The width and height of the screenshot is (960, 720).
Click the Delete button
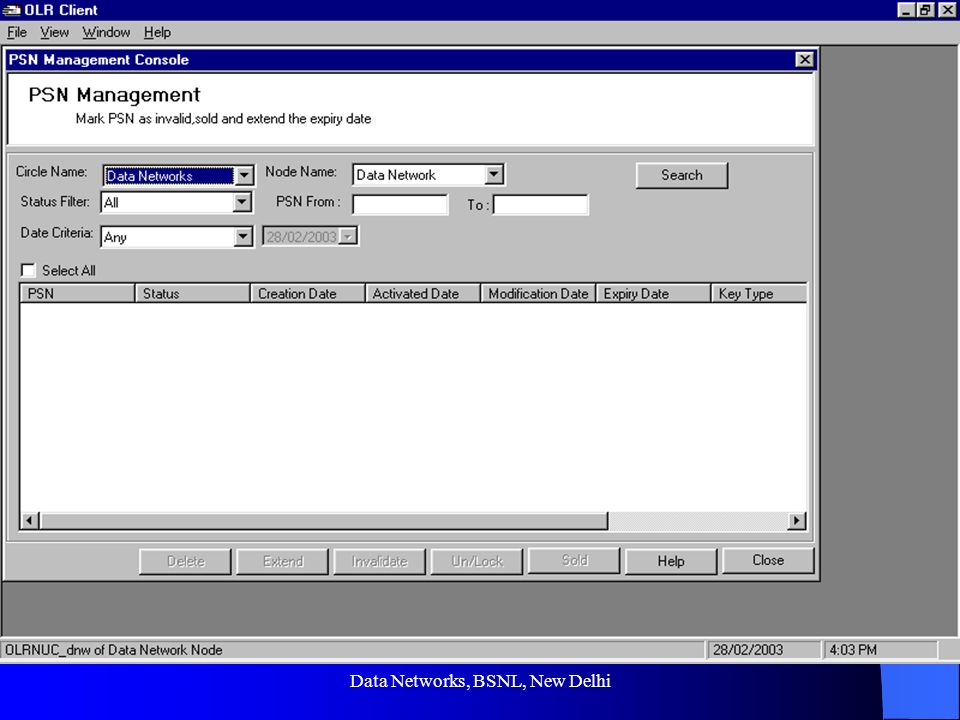click(186, 561)
